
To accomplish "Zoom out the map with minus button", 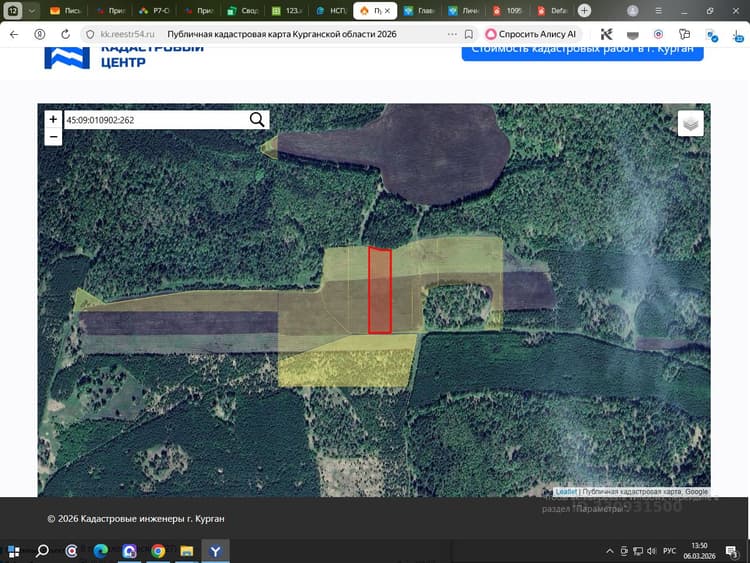I will (x=53, y=137).
